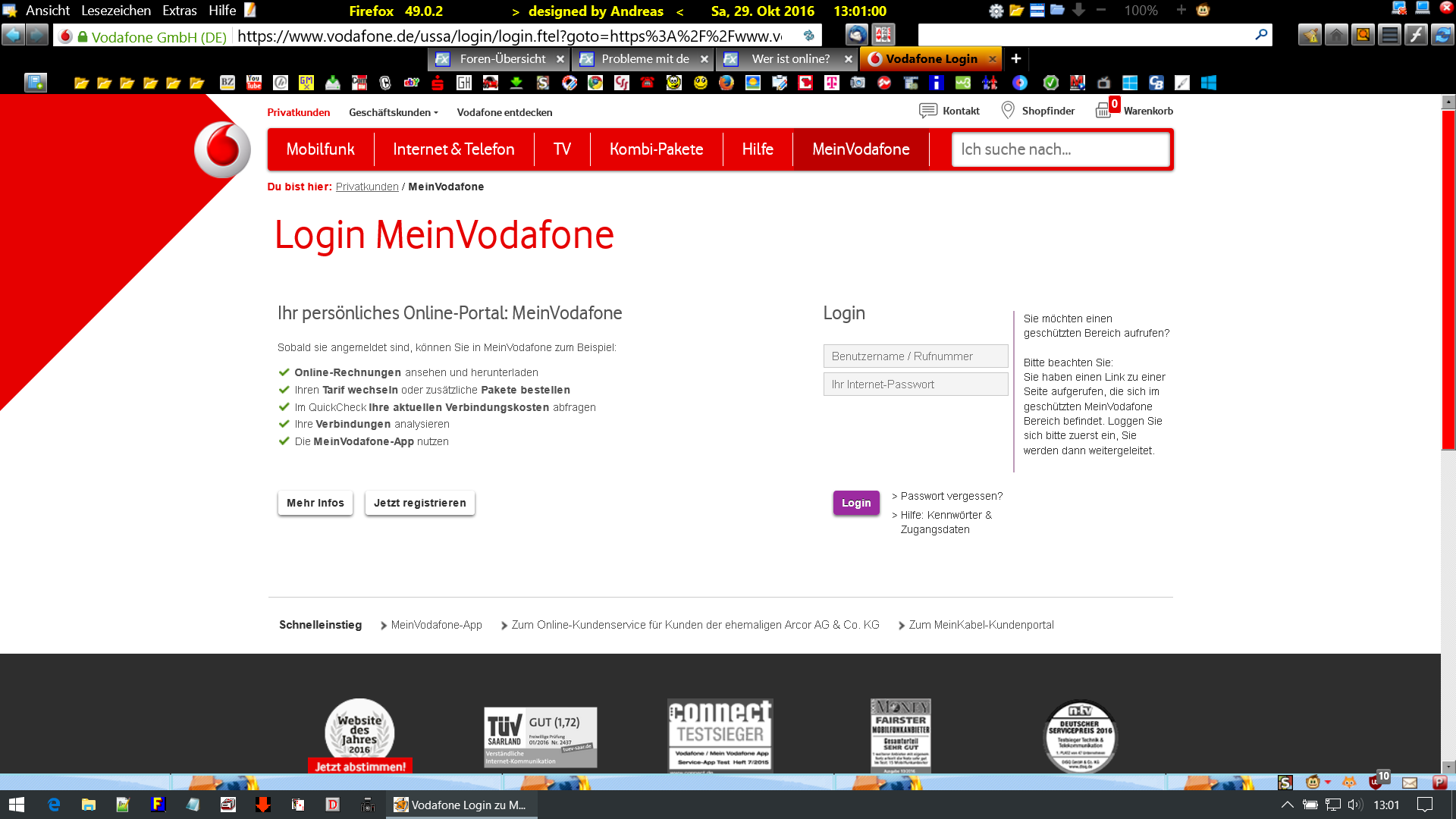The height and width of the screenshot is (819, 1456).
Task: Switch to the Foren-Übersicht tab
Action: tap(502, 58)
